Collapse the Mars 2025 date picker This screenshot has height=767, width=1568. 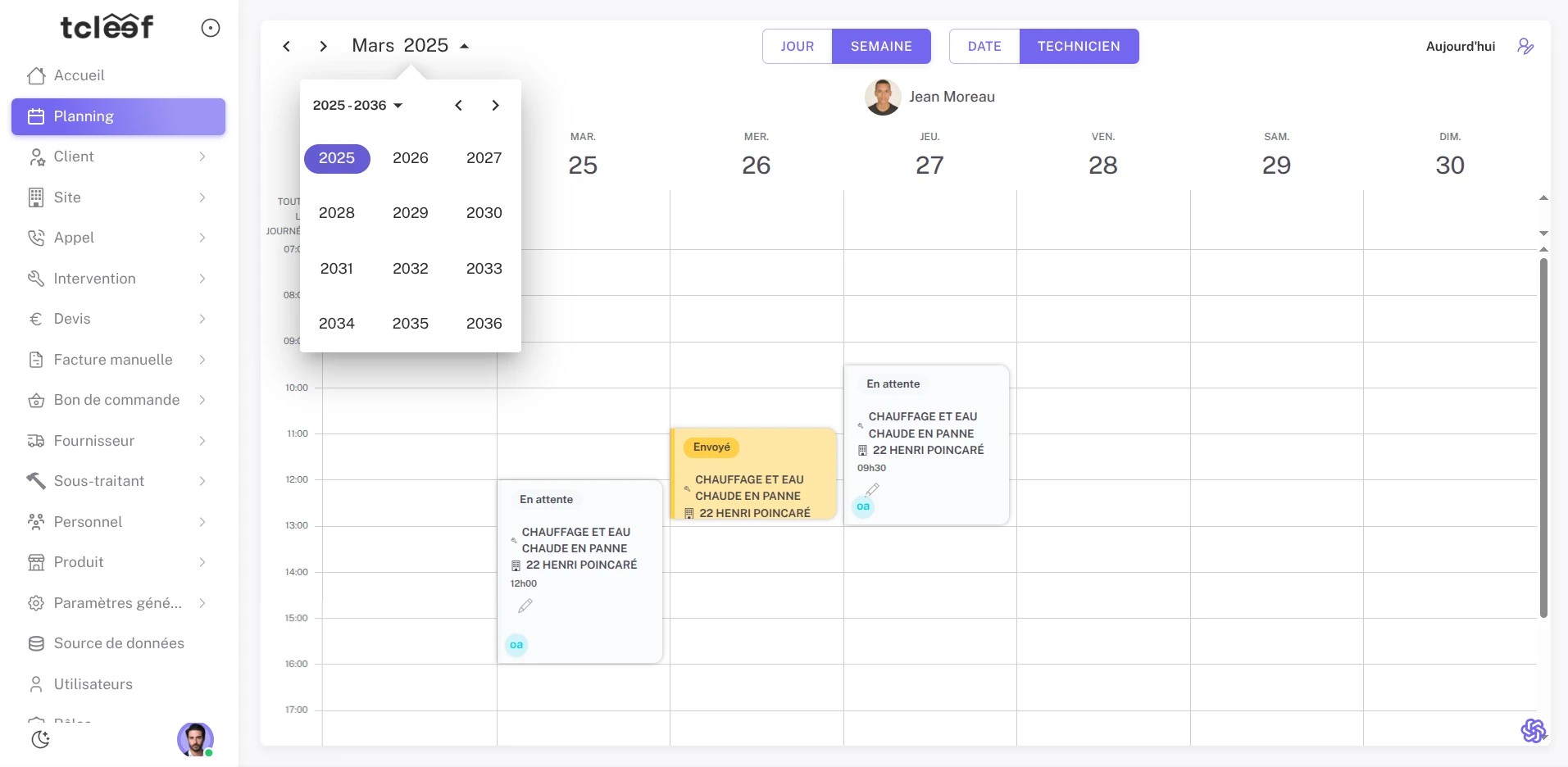pos(464,46)
